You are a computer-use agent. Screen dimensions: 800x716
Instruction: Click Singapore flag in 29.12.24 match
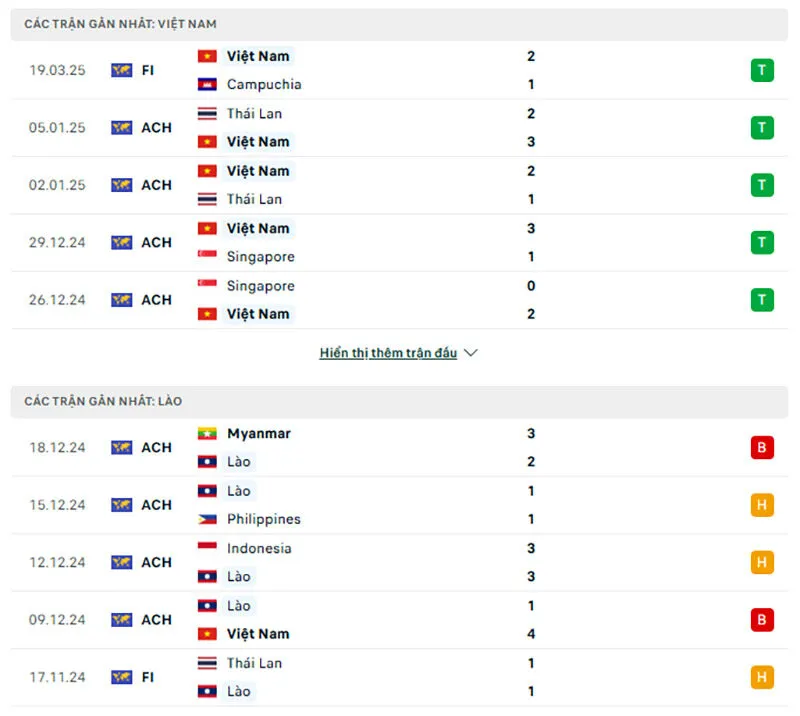[207, 256]
